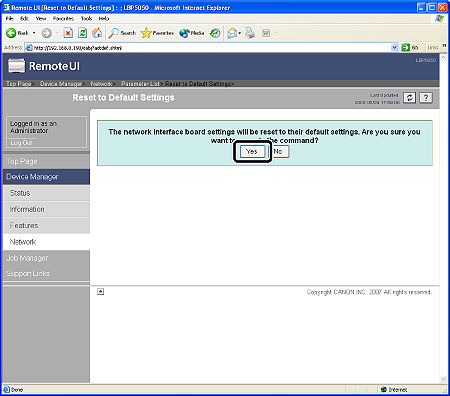Click the browser Refresh toolbar icon
Viewport: 450px width, 396px height.
click(x=82, y=33)
